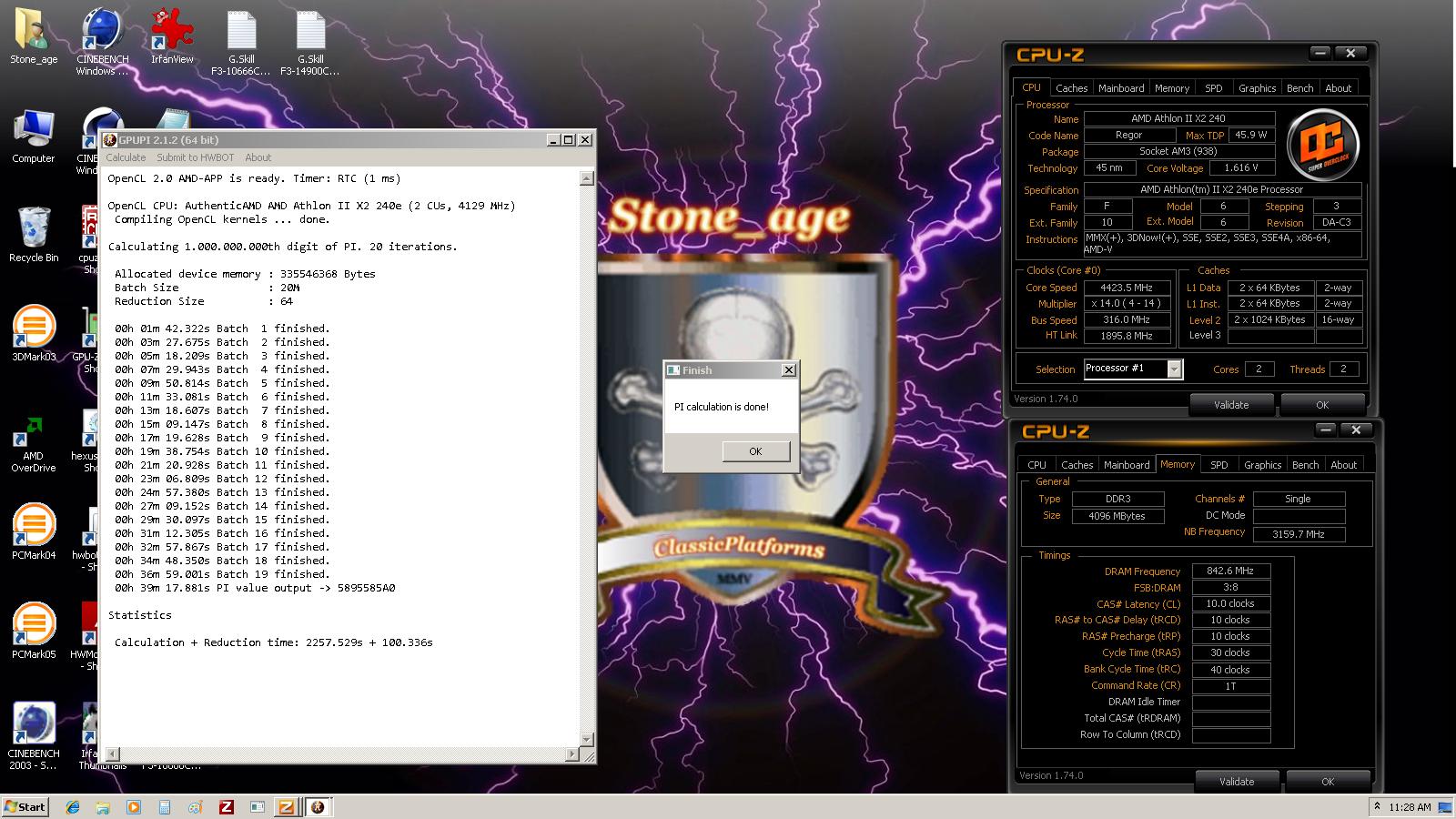Open Internet Explorer from taskbar
This screenshot has height=819, width=1456.
click(x=73, y=807)
